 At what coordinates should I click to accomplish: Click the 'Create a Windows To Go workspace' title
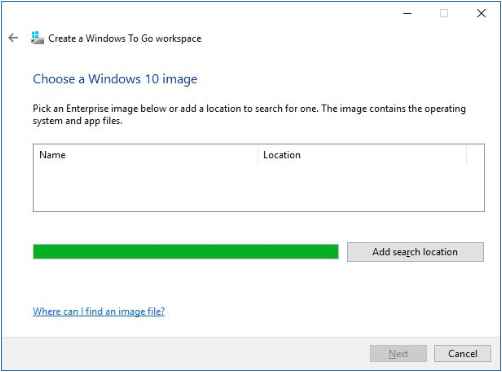tap(125, 38)
